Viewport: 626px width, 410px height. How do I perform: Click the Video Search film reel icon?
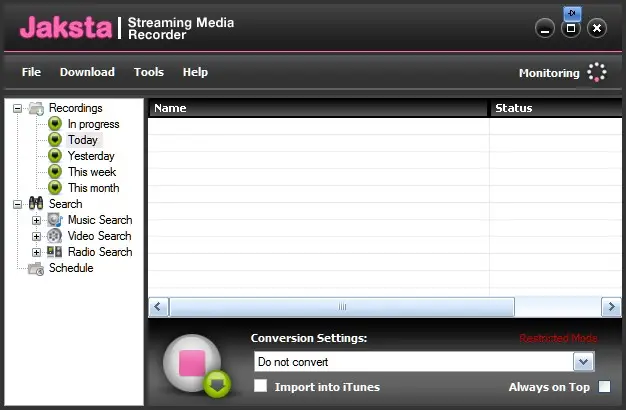point(55,236)
